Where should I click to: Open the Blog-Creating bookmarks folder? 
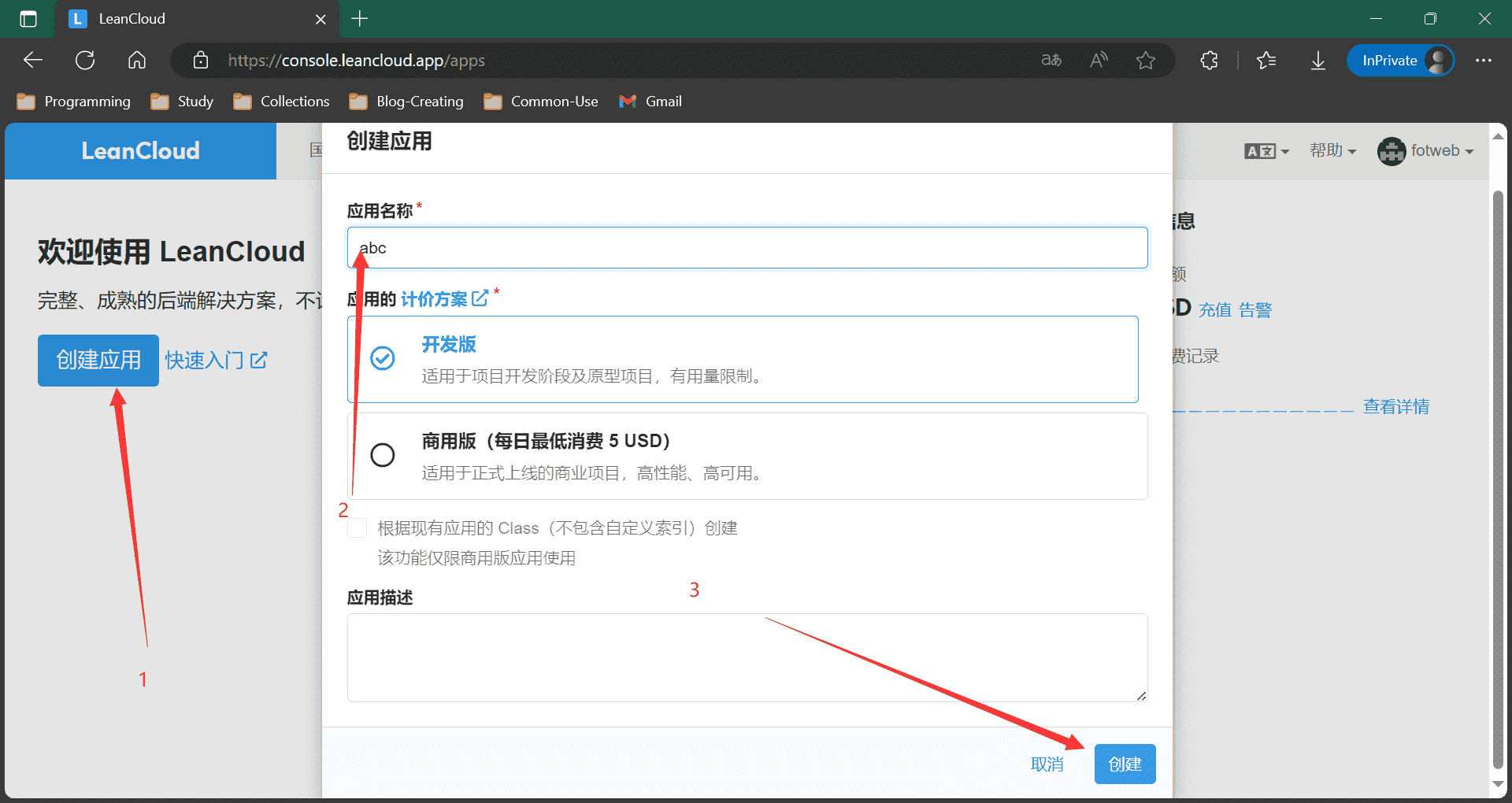pyautogui.click(x=406, y=102)
